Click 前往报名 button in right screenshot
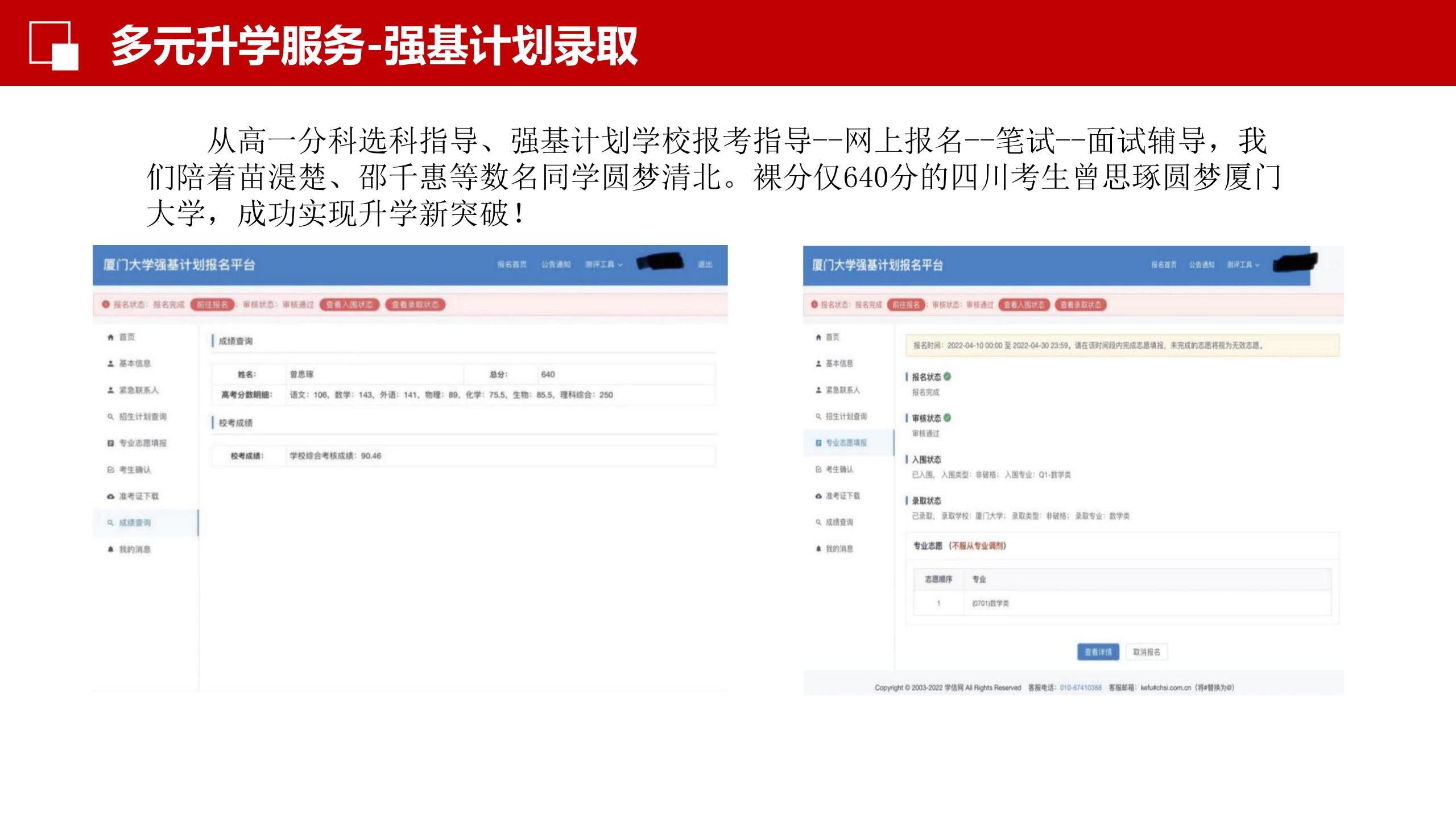 coord(906,305)
